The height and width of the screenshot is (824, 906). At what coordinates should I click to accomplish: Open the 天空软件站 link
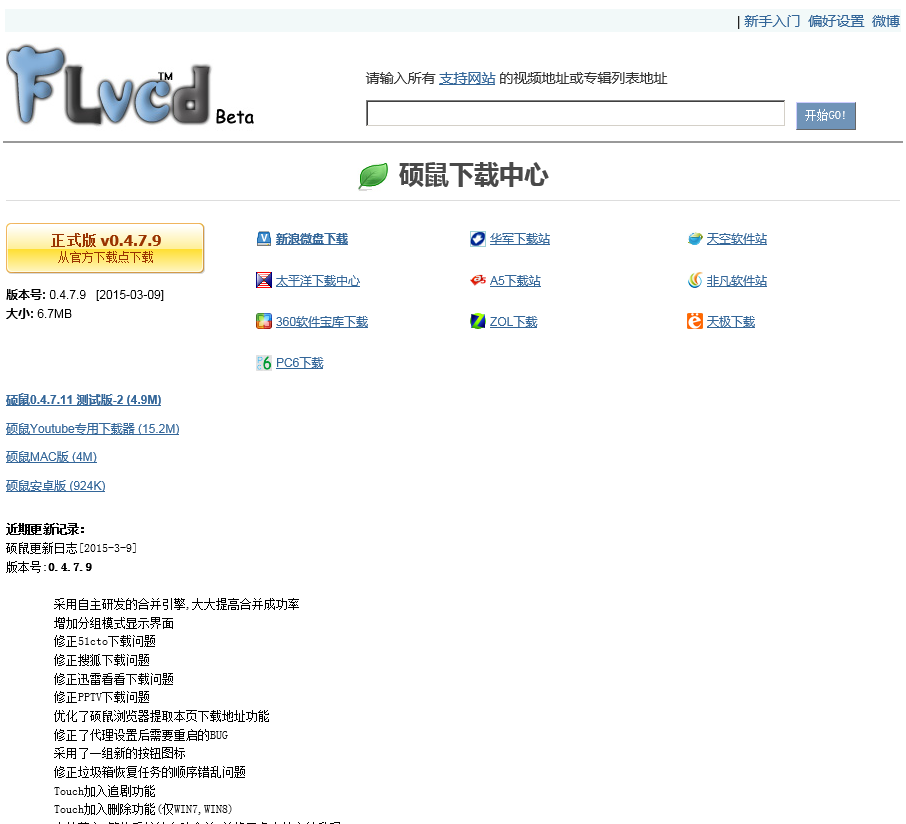pos(737,239)
